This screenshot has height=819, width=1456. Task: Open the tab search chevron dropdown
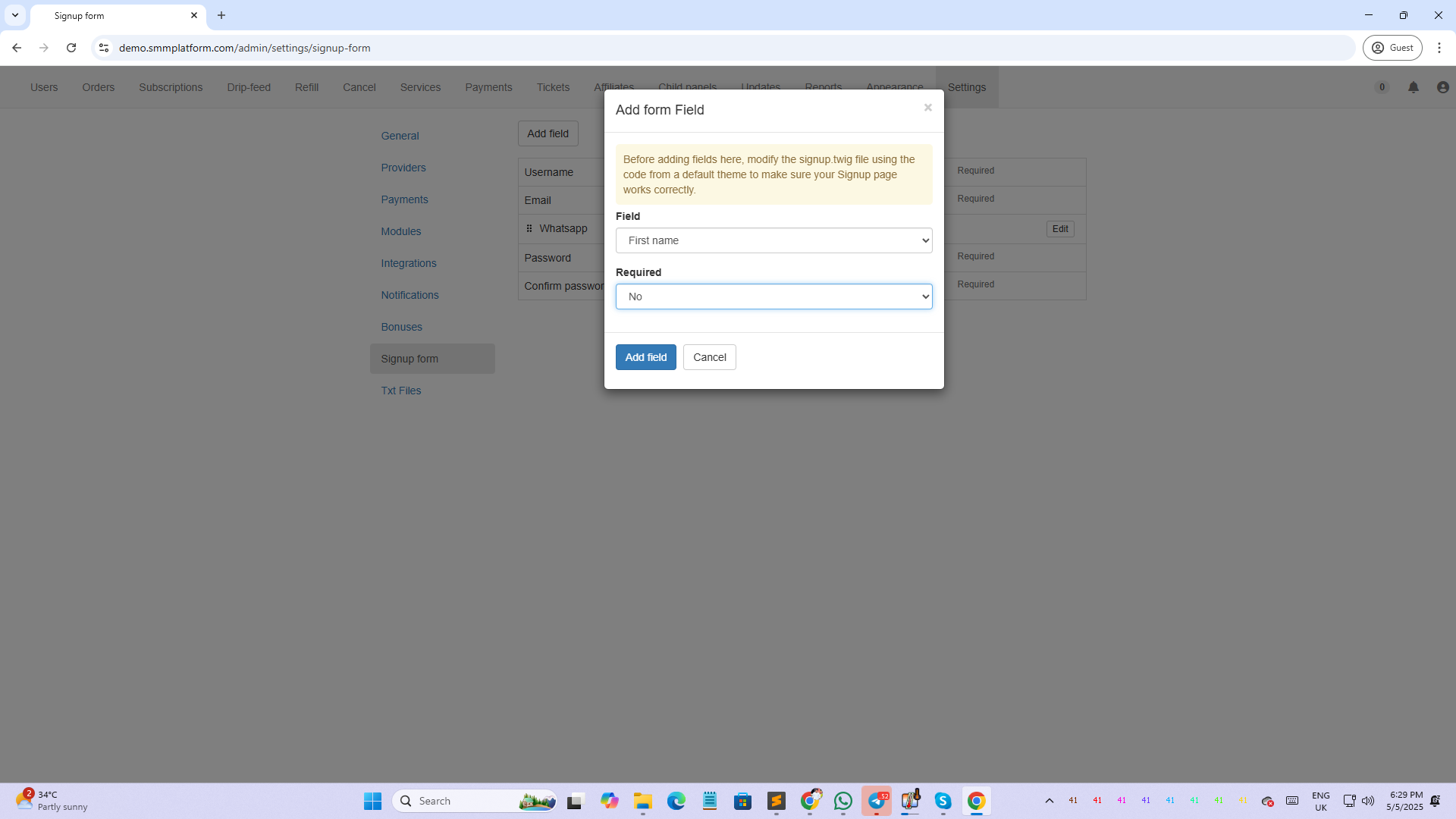click(x=15, y=15)
